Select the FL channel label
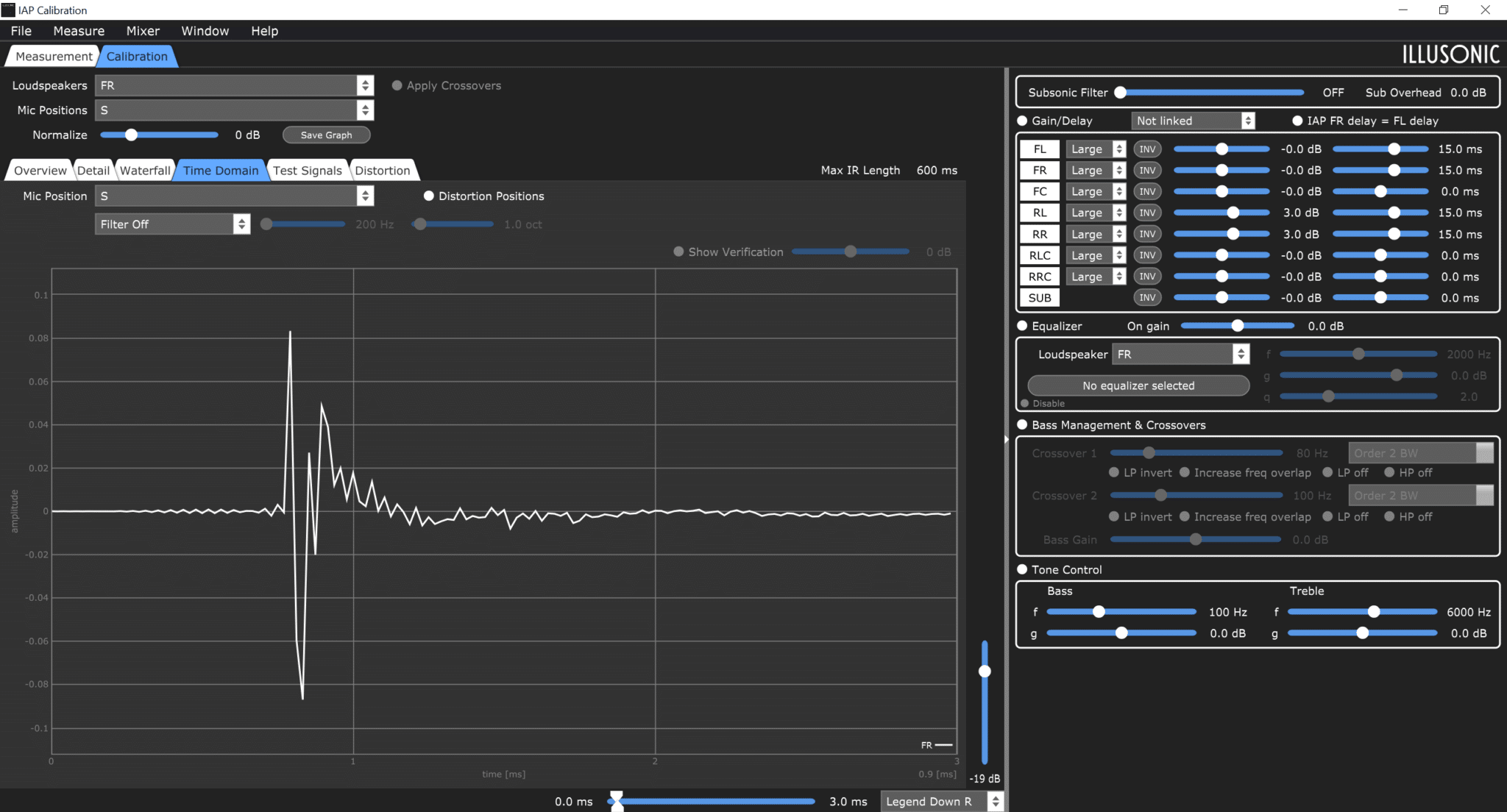 click(x=1040, y=149)
